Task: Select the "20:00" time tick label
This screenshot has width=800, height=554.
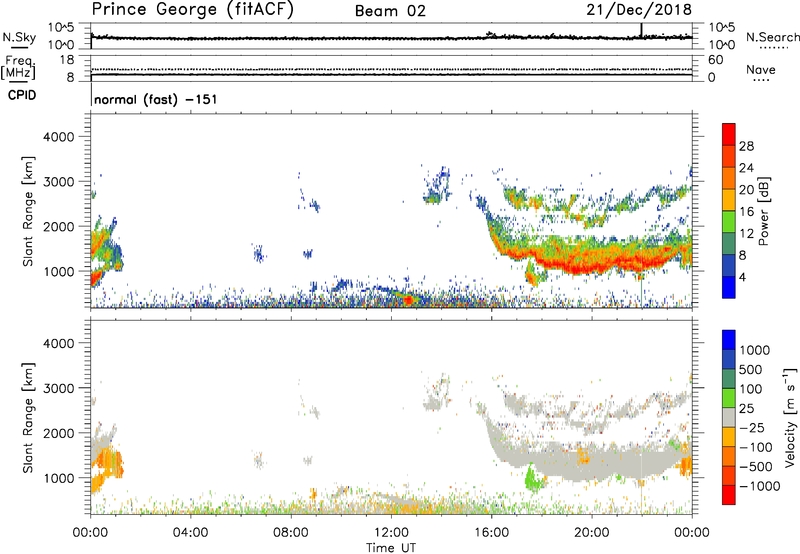Action: coord(591,533)
